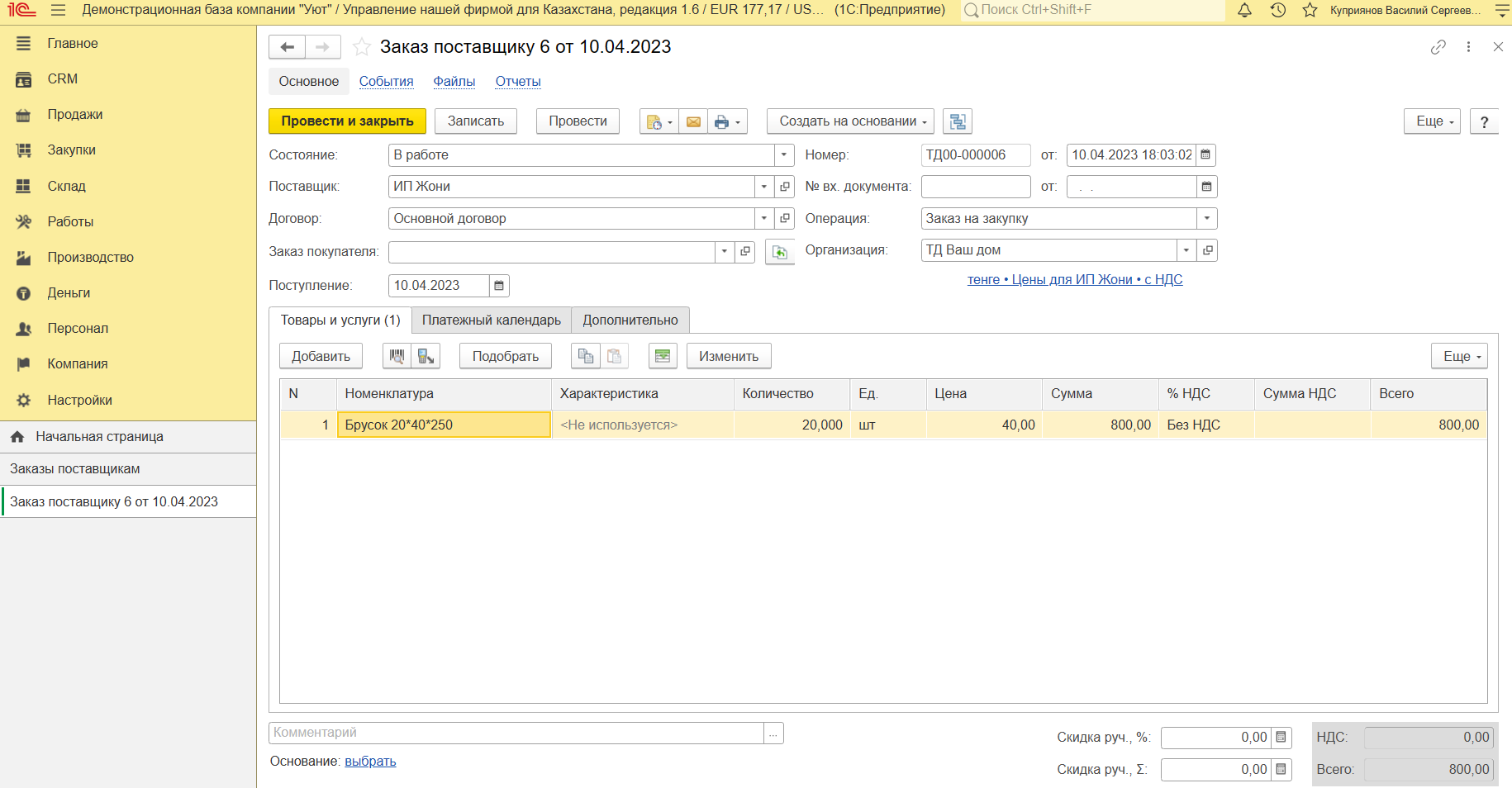Open the Закупки section in the sidebar
1512x788 pixels.
point(71,150)
